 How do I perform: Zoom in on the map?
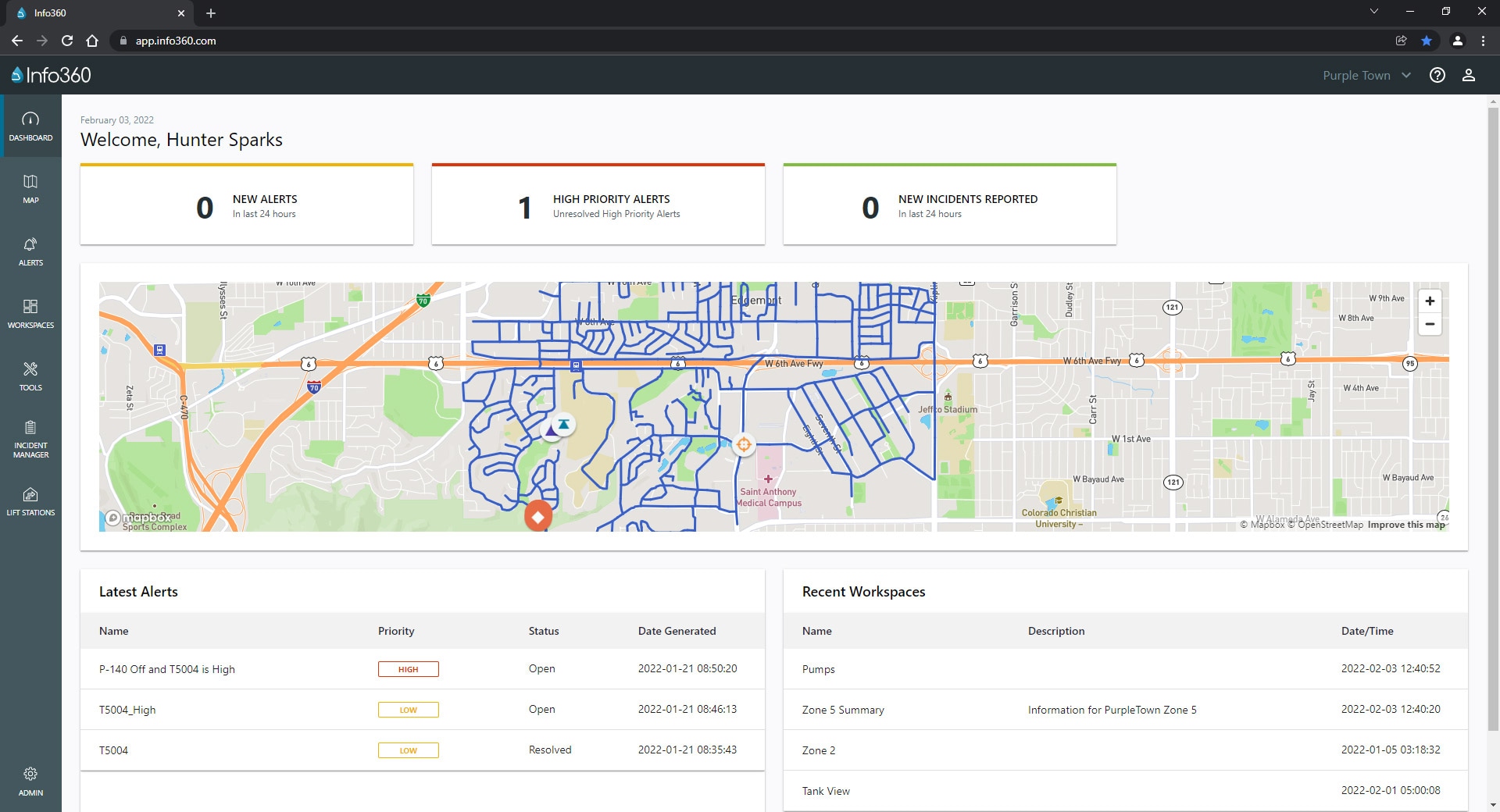1429,301
